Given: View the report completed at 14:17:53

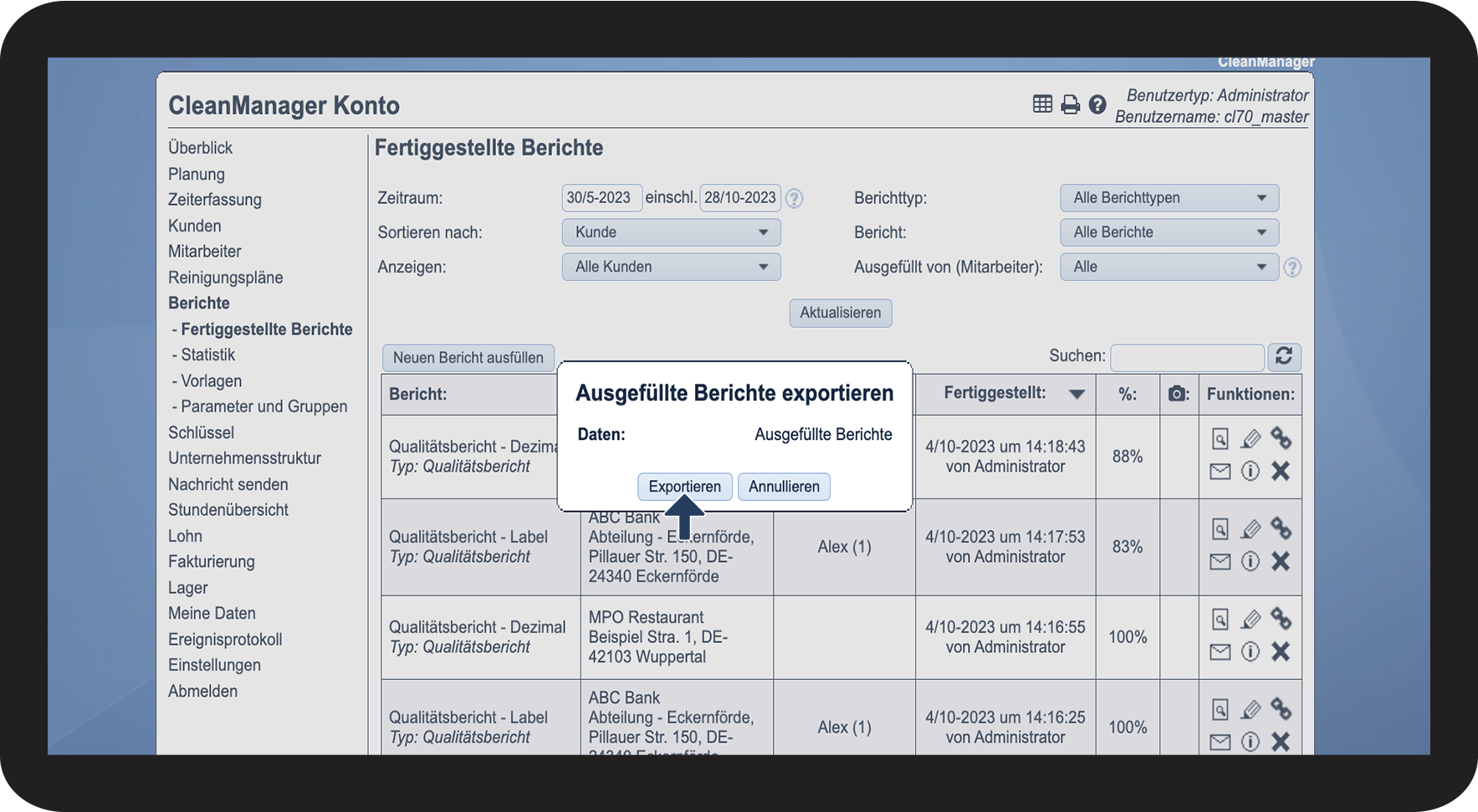Looking at the screenshot, I should click(1220, 529).
